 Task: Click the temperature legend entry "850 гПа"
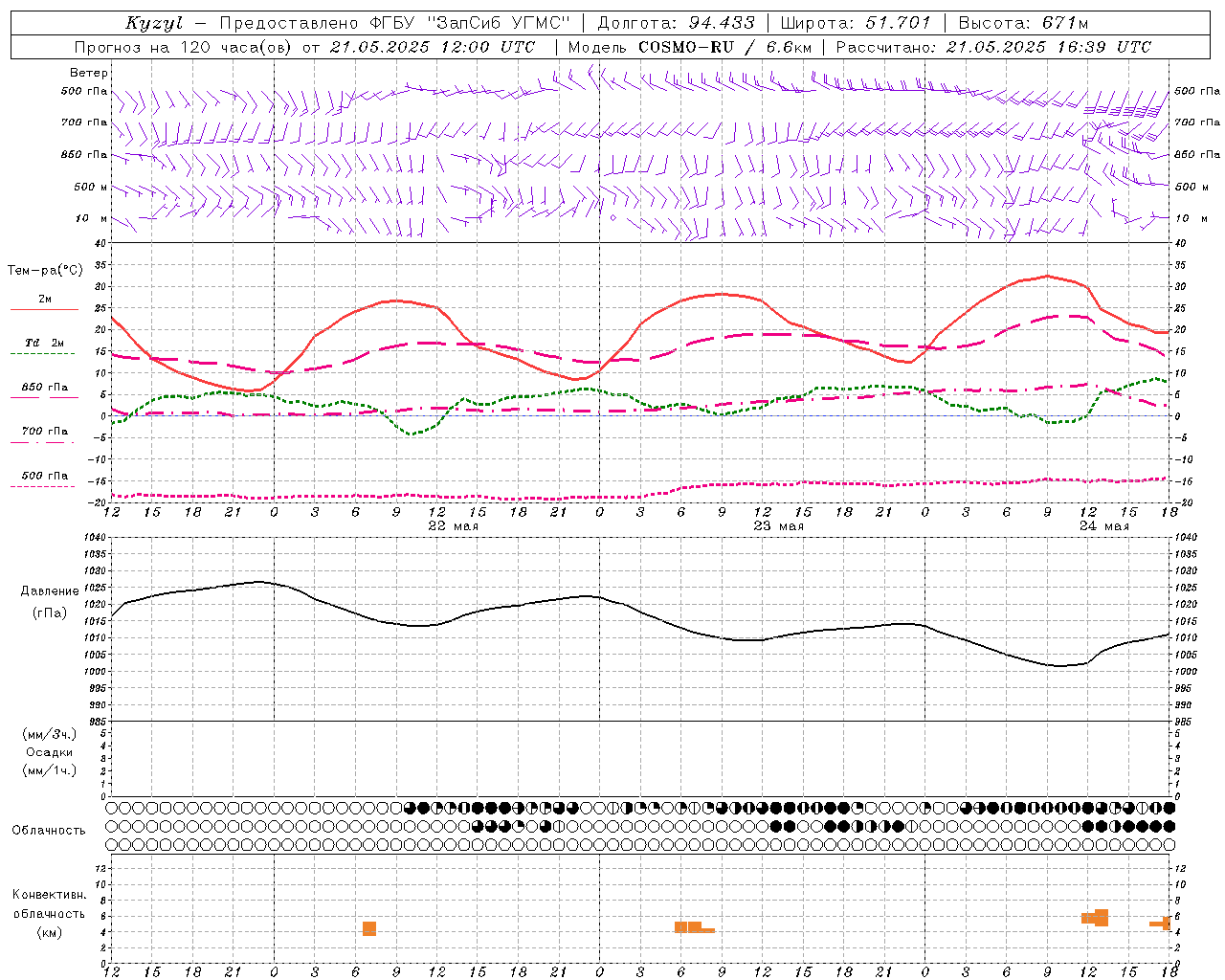tap(45, 388)
